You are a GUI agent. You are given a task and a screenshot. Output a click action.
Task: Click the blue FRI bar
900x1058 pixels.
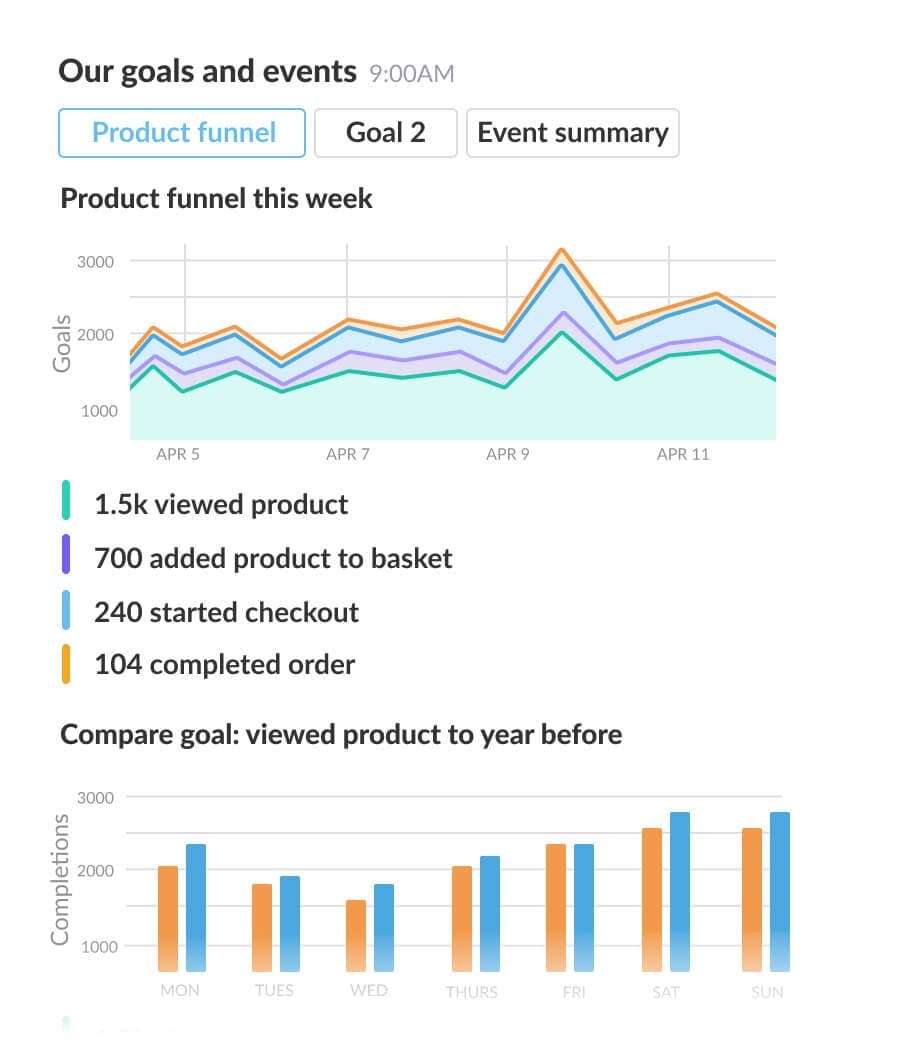coord(584,908)
